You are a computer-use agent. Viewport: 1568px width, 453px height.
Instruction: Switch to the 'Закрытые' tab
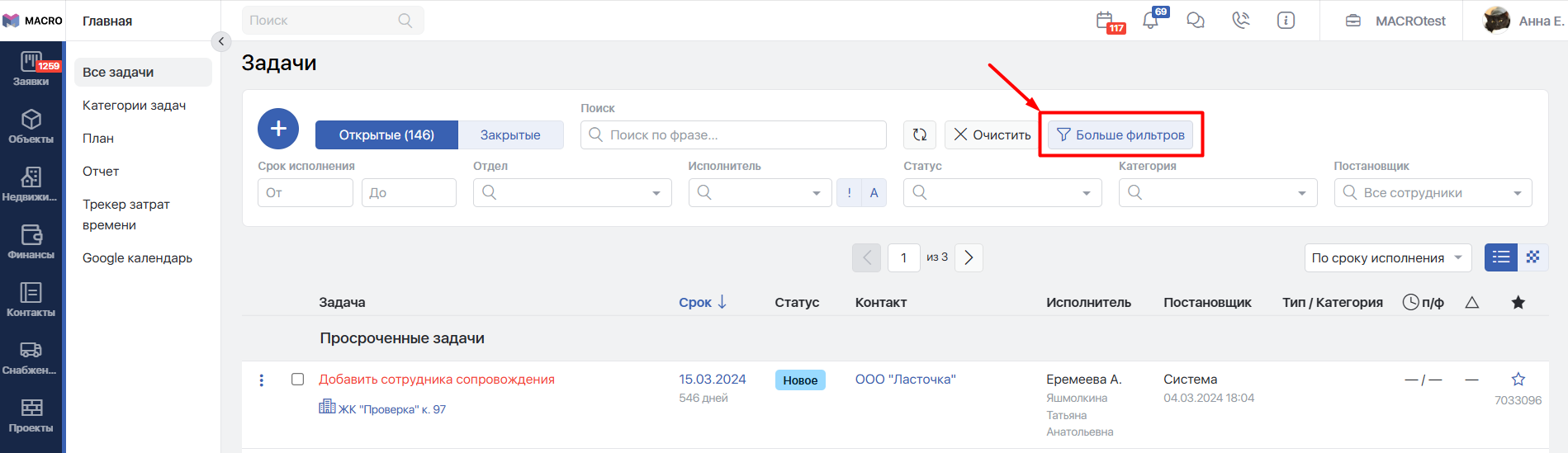tap(510, 135)
